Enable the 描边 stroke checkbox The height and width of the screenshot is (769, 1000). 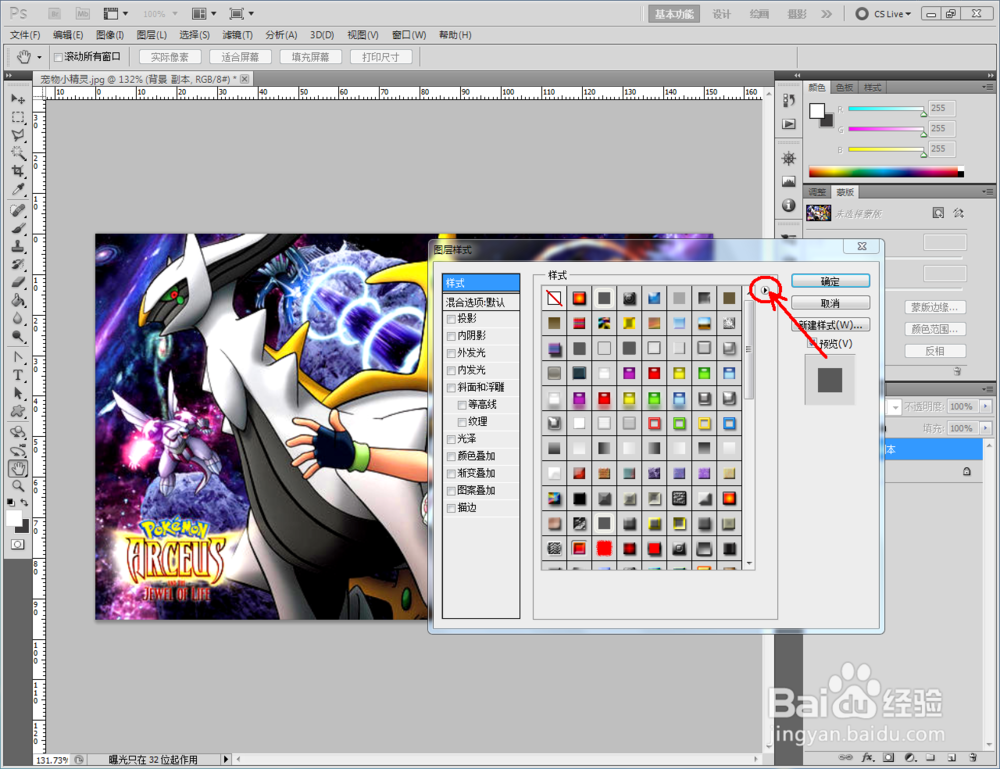click(451, 508)
